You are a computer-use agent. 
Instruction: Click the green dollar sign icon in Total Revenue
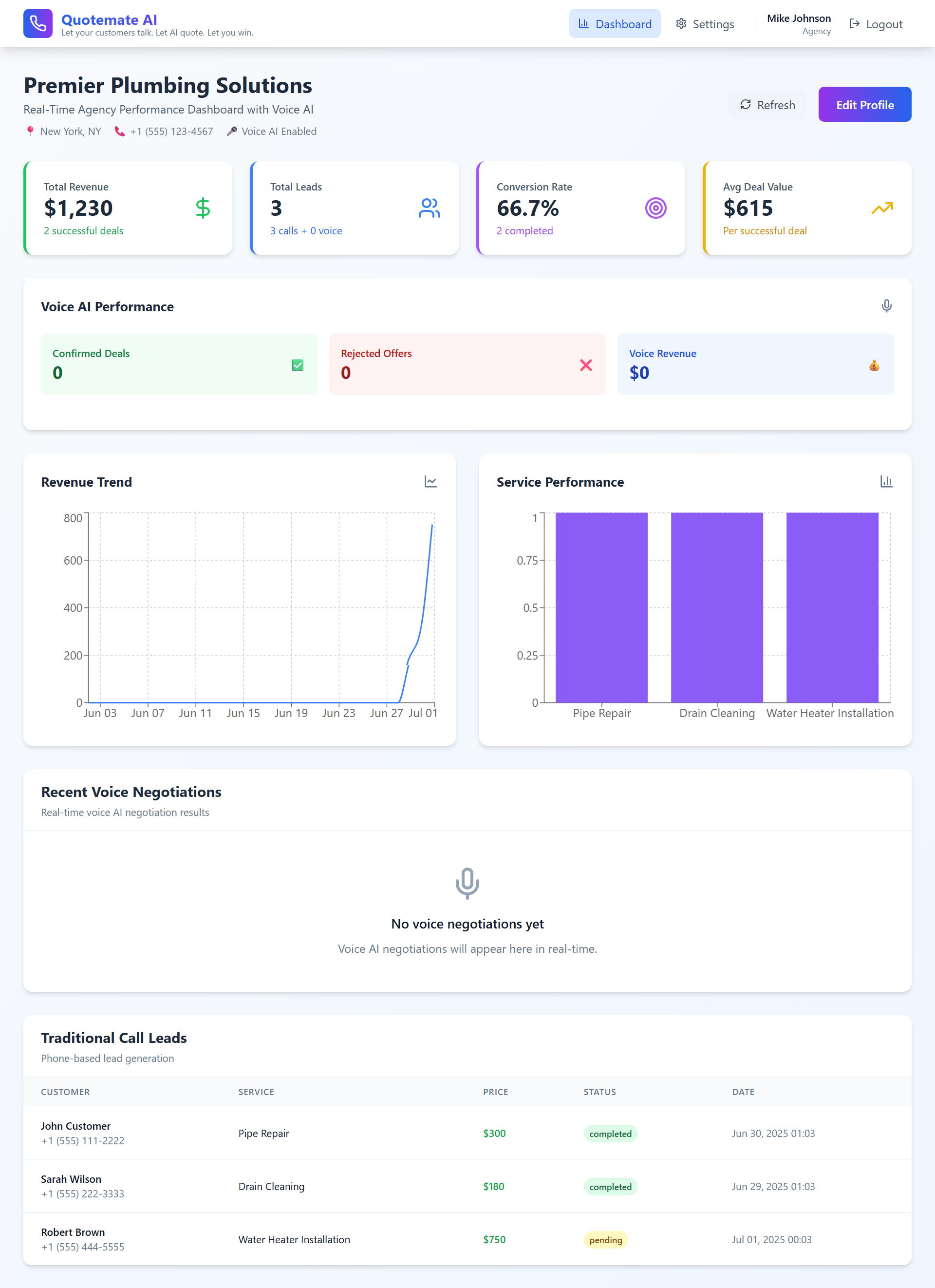203,208
